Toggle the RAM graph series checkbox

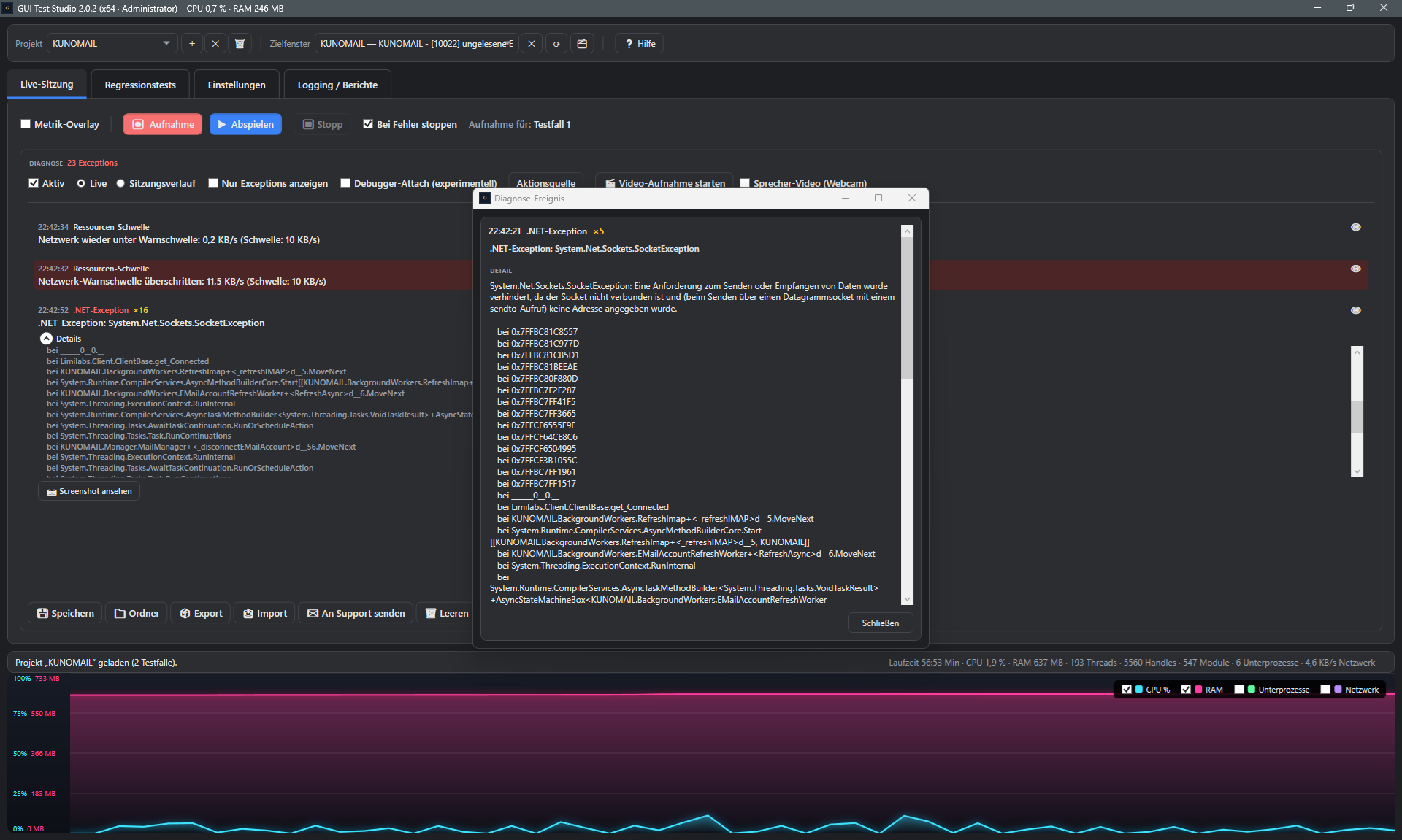[1186, 689]
